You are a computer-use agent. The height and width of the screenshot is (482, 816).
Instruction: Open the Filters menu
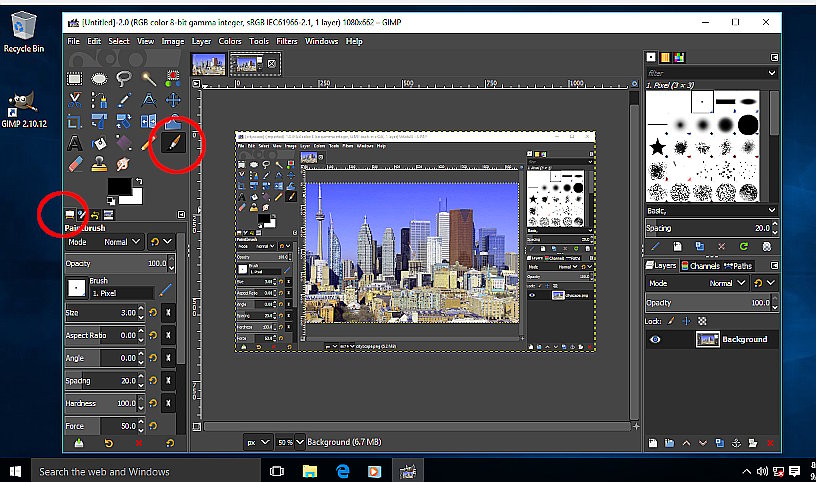coord(287,41)
